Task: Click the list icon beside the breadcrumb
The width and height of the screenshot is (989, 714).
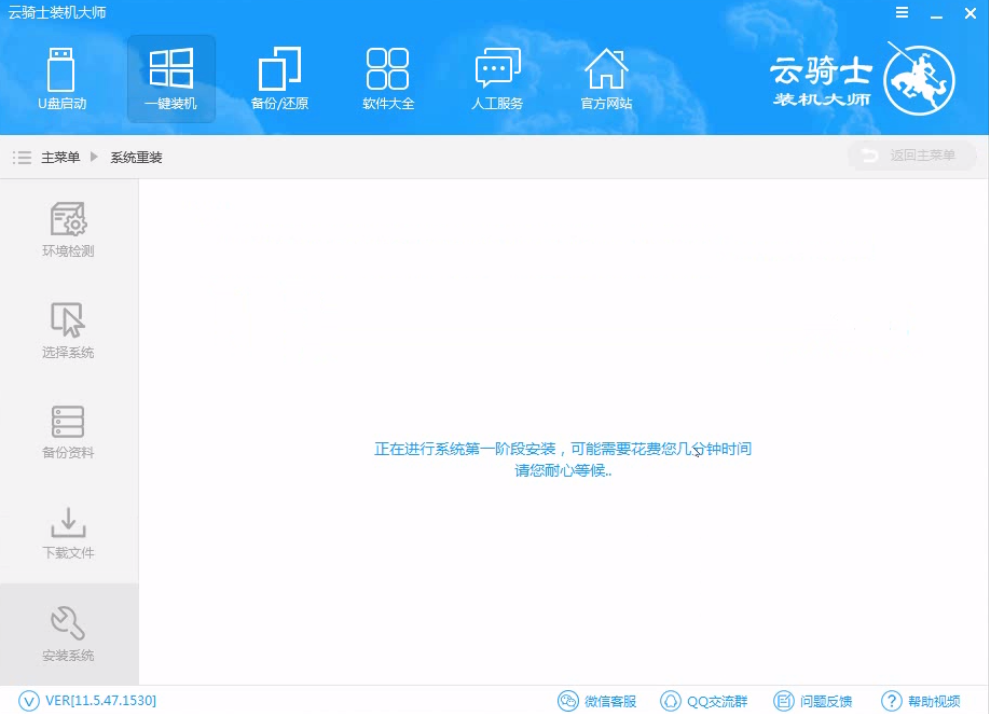Action: [21, 157]
